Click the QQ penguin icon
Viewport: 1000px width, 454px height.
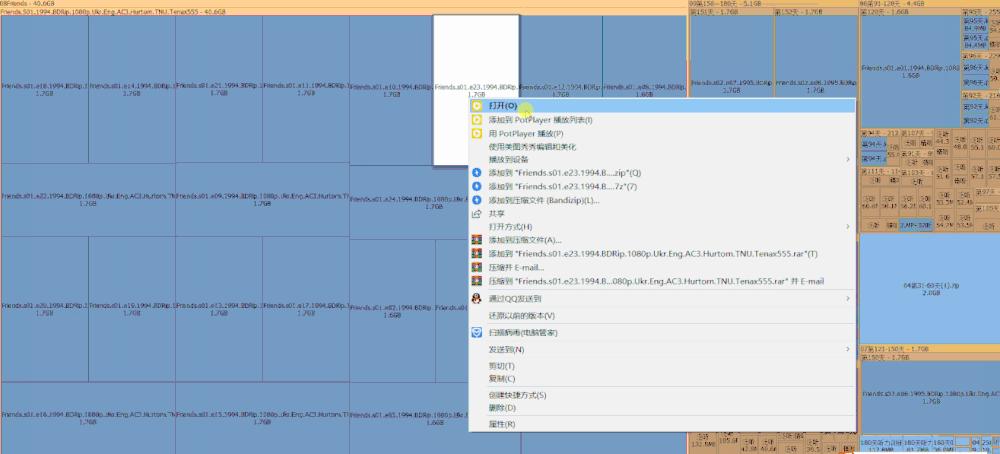476,298
